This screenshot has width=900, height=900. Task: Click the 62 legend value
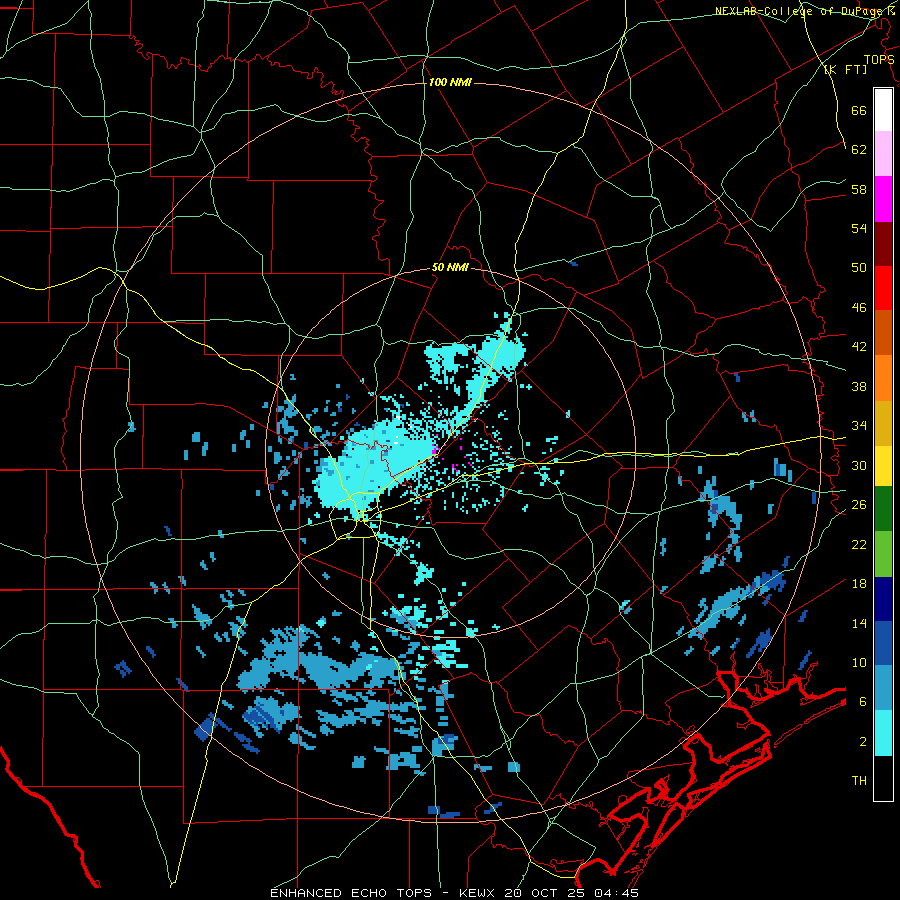point(859,149)
